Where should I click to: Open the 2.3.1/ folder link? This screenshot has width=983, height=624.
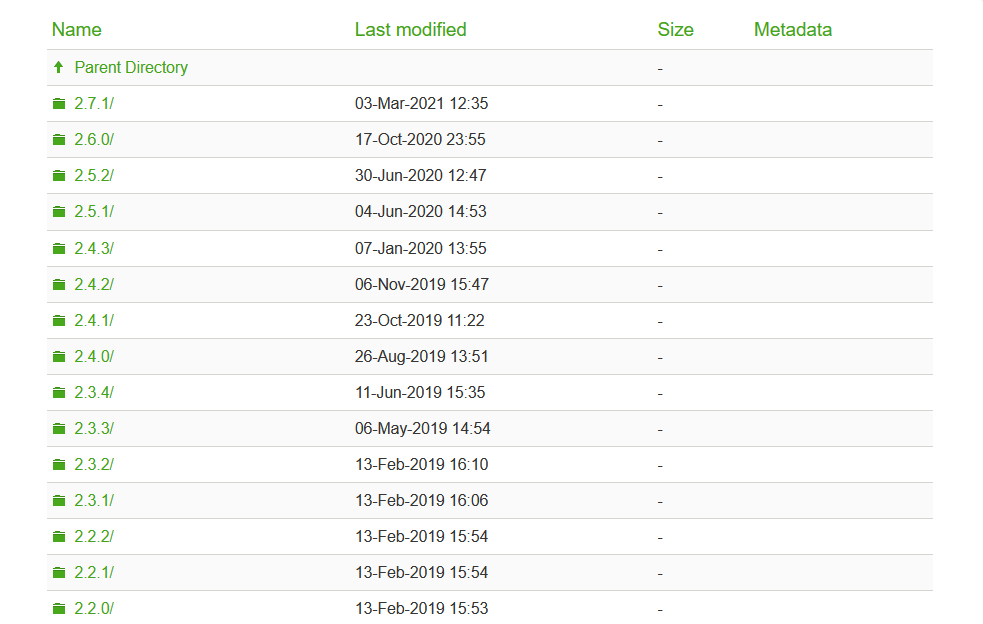click(94, 501)
